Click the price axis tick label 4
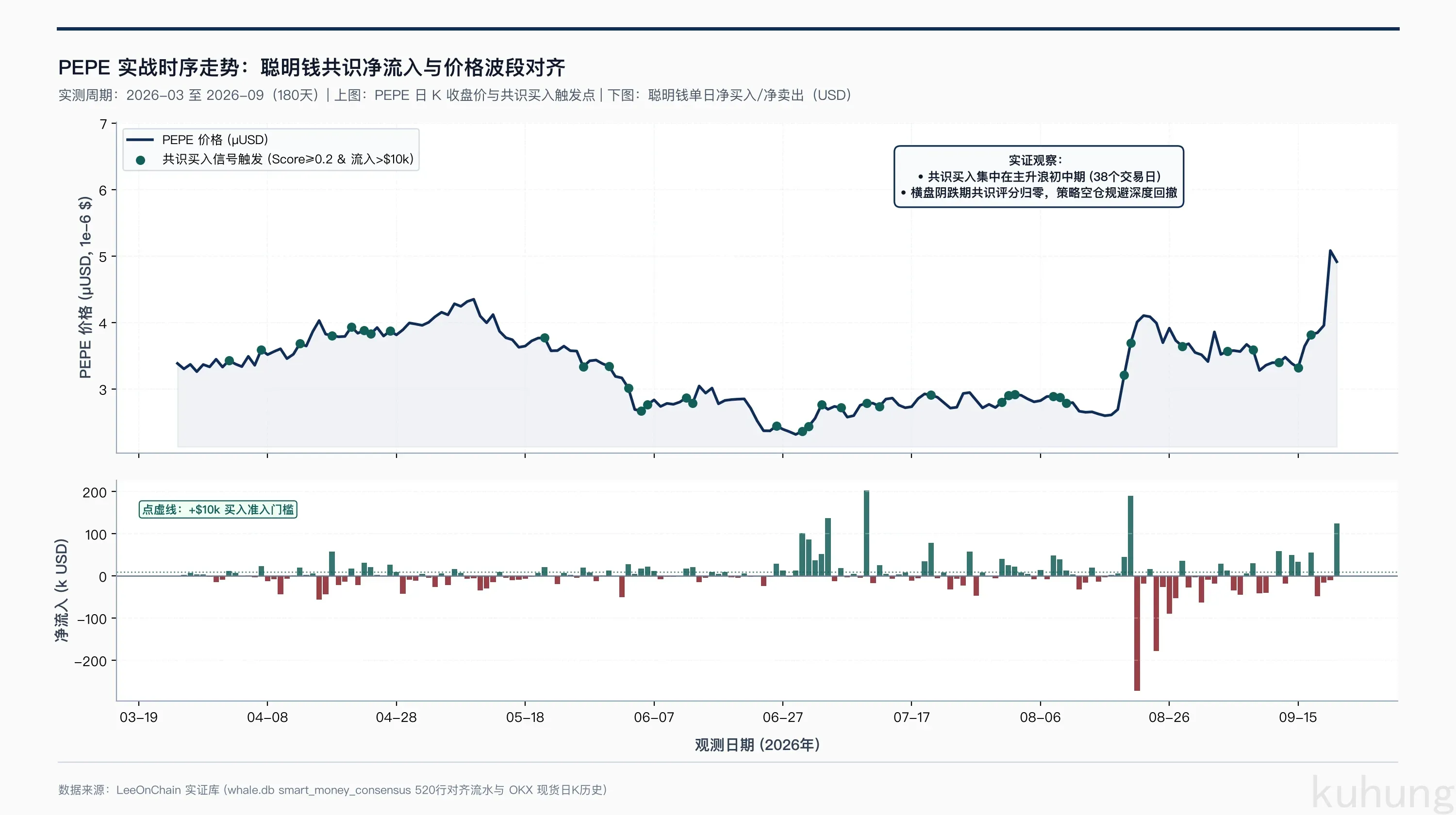Image resolution: width=1456 pixels, height=815 pixels. click(103, 324)
